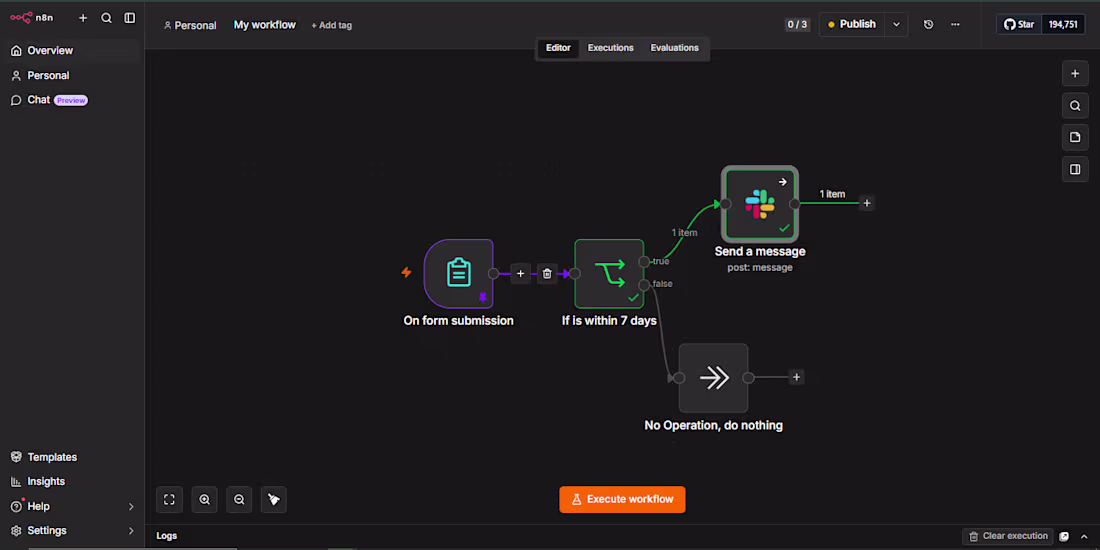Screen dimensions: 1100x550
Task: Click the tidy up workflow broom icon
Action: pos(274,499)
